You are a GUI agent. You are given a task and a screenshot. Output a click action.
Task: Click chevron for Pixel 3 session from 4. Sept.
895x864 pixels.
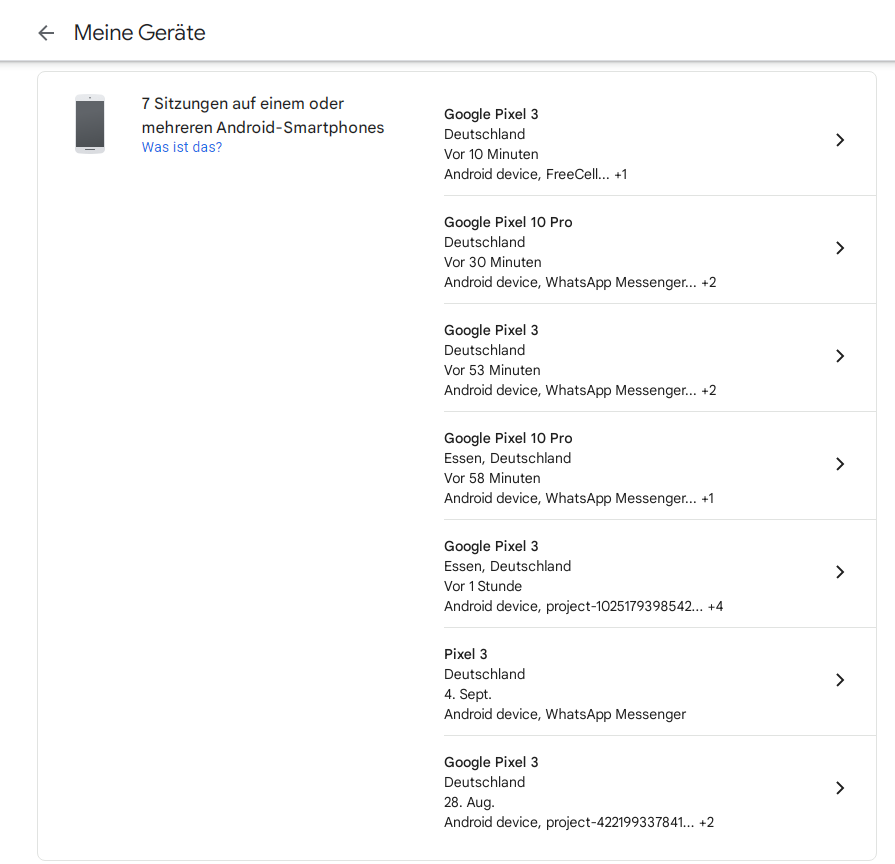(x=840, y=680)
